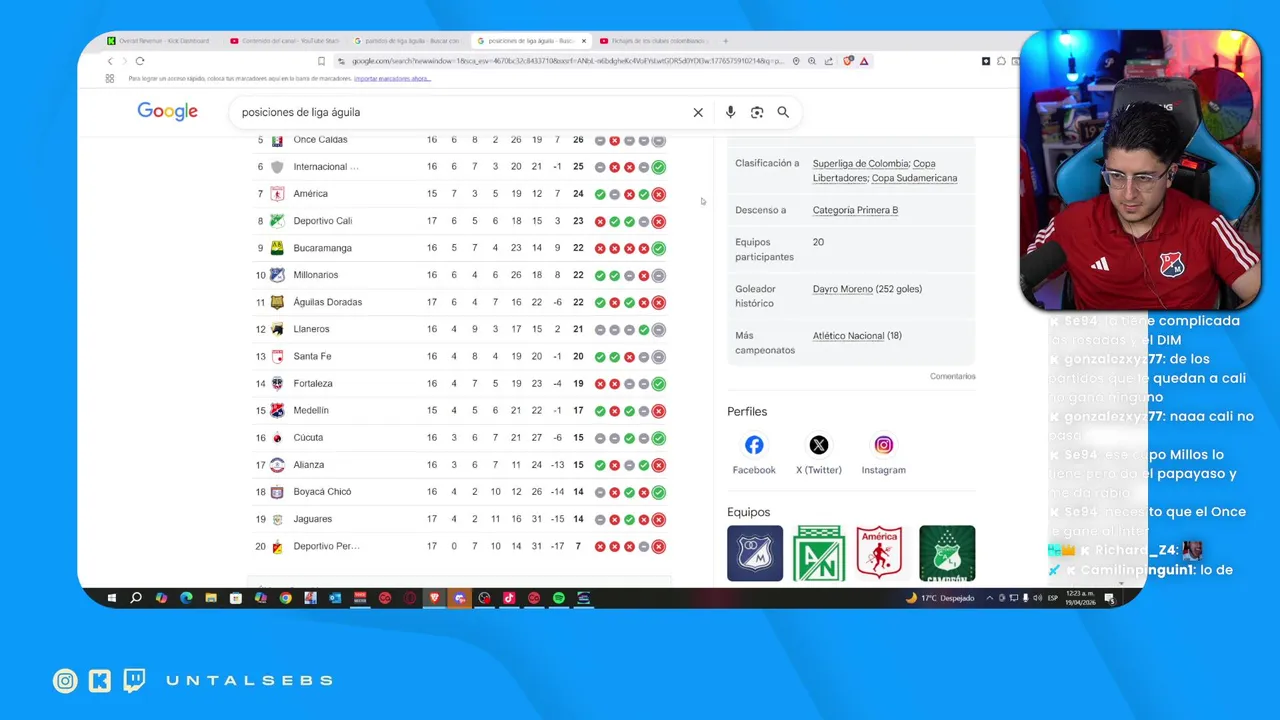Click Alianza's latest red loss indicator

[658, 465]
